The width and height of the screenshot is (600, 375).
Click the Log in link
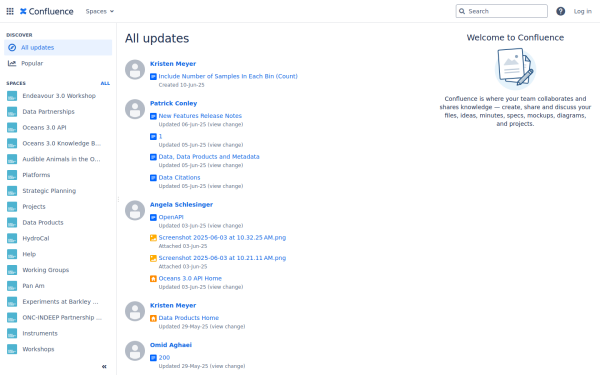tap(582, 11)
